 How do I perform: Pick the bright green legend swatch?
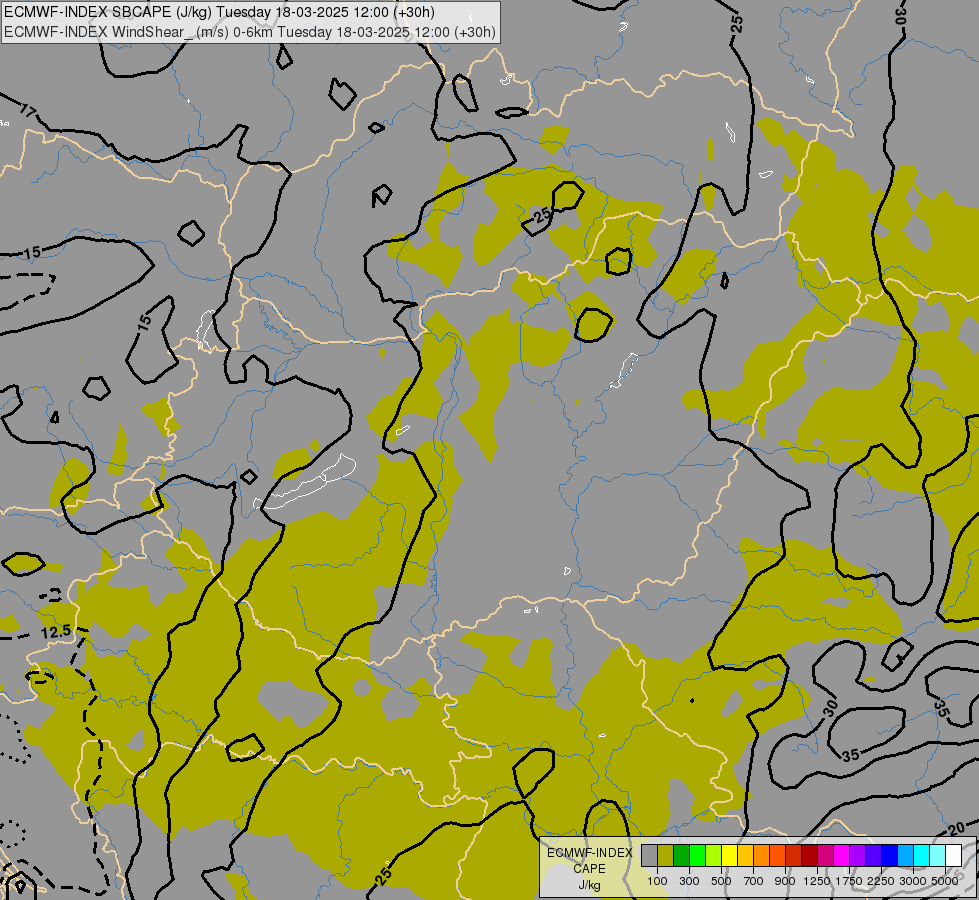[697, 855]
